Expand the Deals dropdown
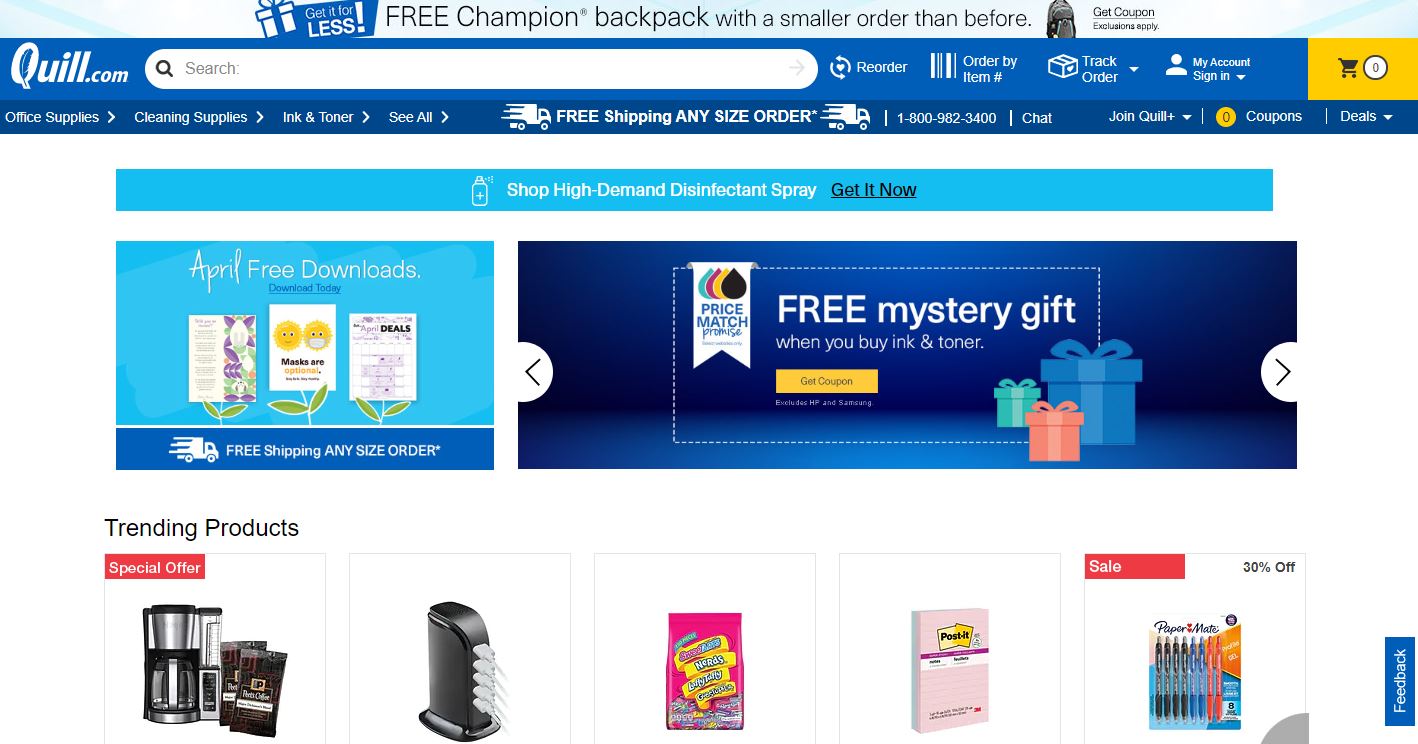This screenshot has width=1418, height=744. point(1366,117)
